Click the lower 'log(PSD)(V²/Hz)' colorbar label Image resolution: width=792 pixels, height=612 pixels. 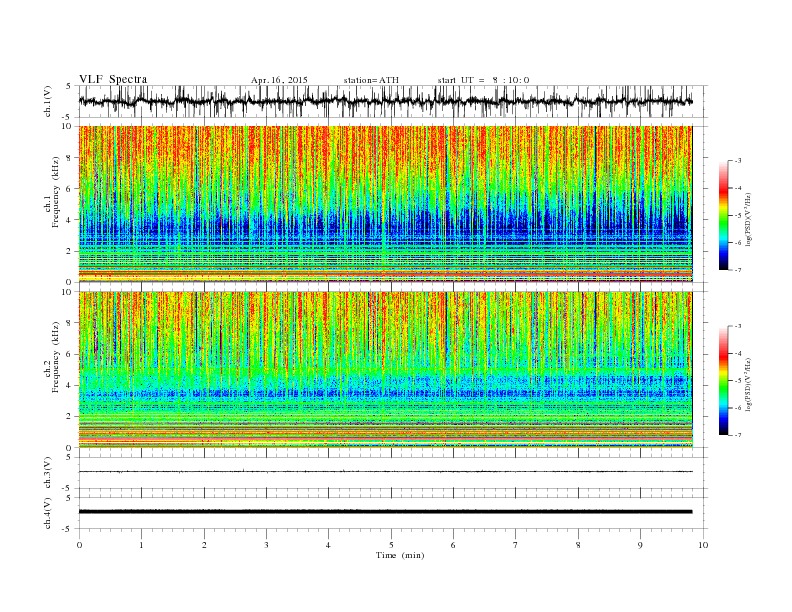(x=749, y=384)
